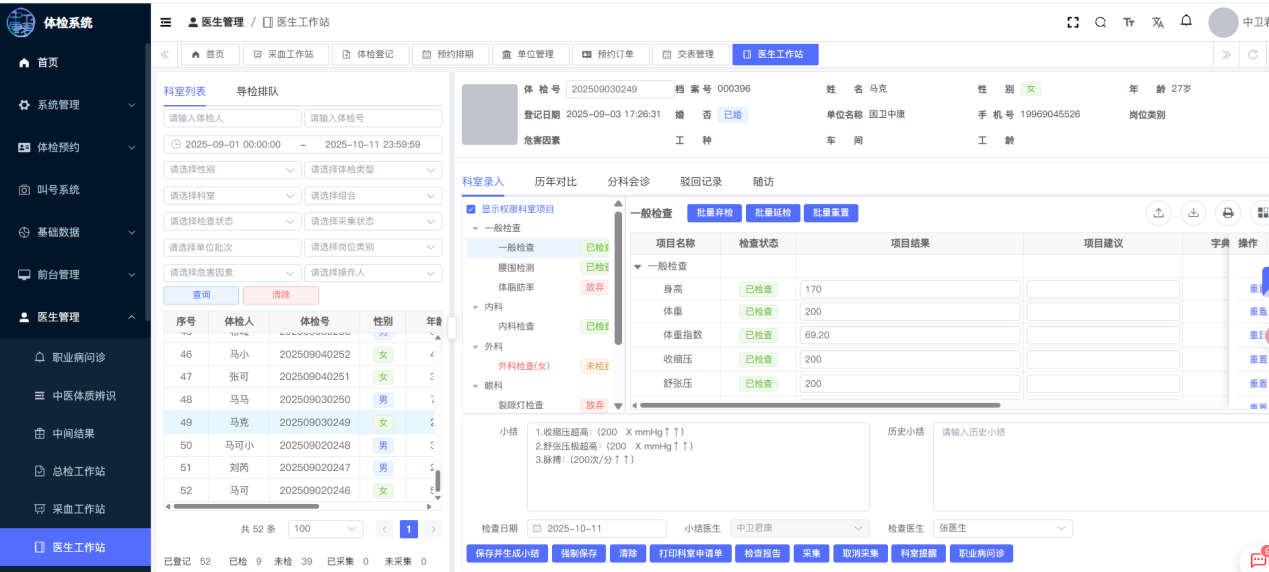Viewport: 1269px width, 572px height.
Task: Open the 请选择科室 dropdown
Action: pos(232,196)
